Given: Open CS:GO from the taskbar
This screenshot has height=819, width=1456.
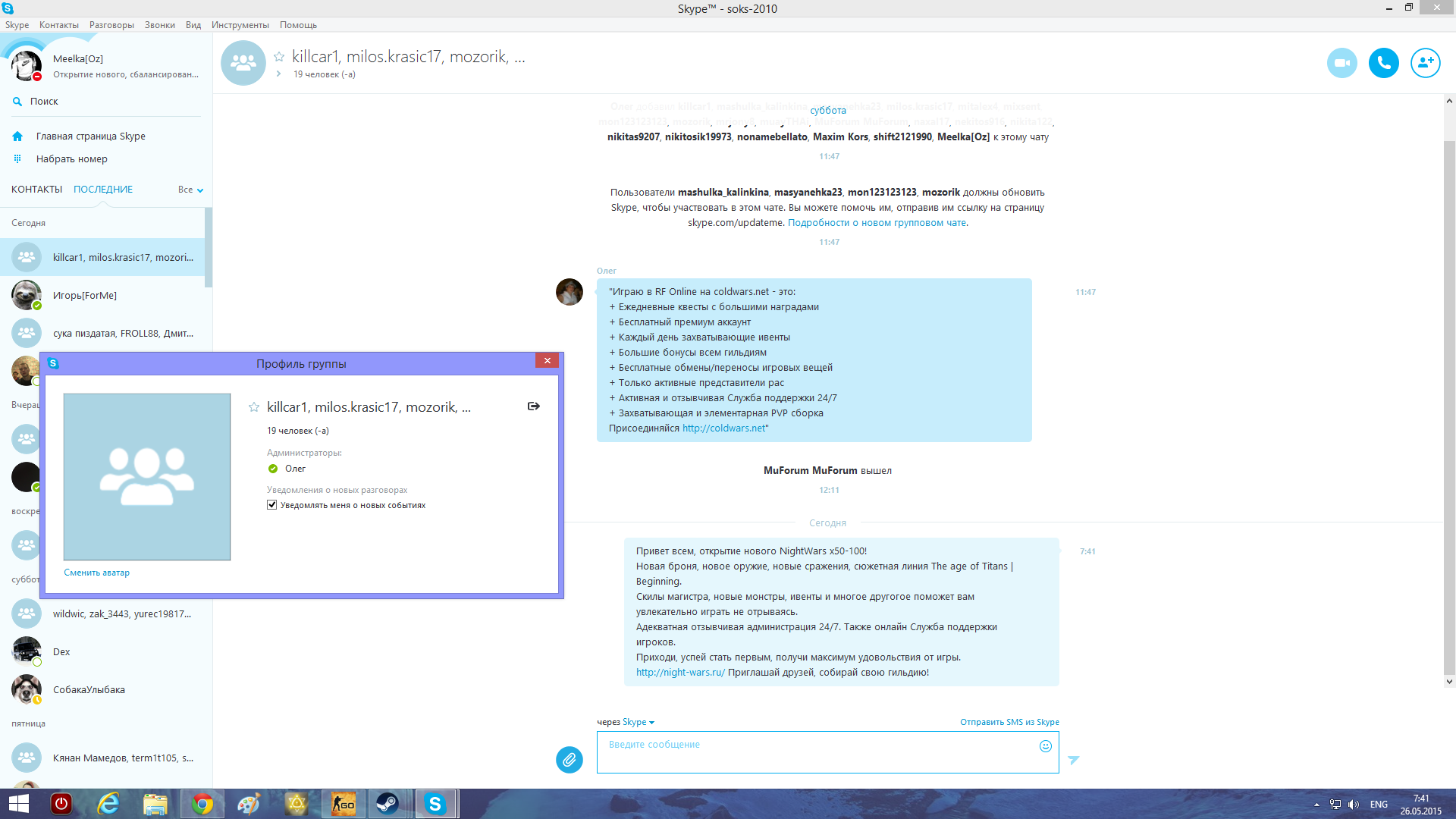Looking at the screenshot, I should tap(343, 804).
